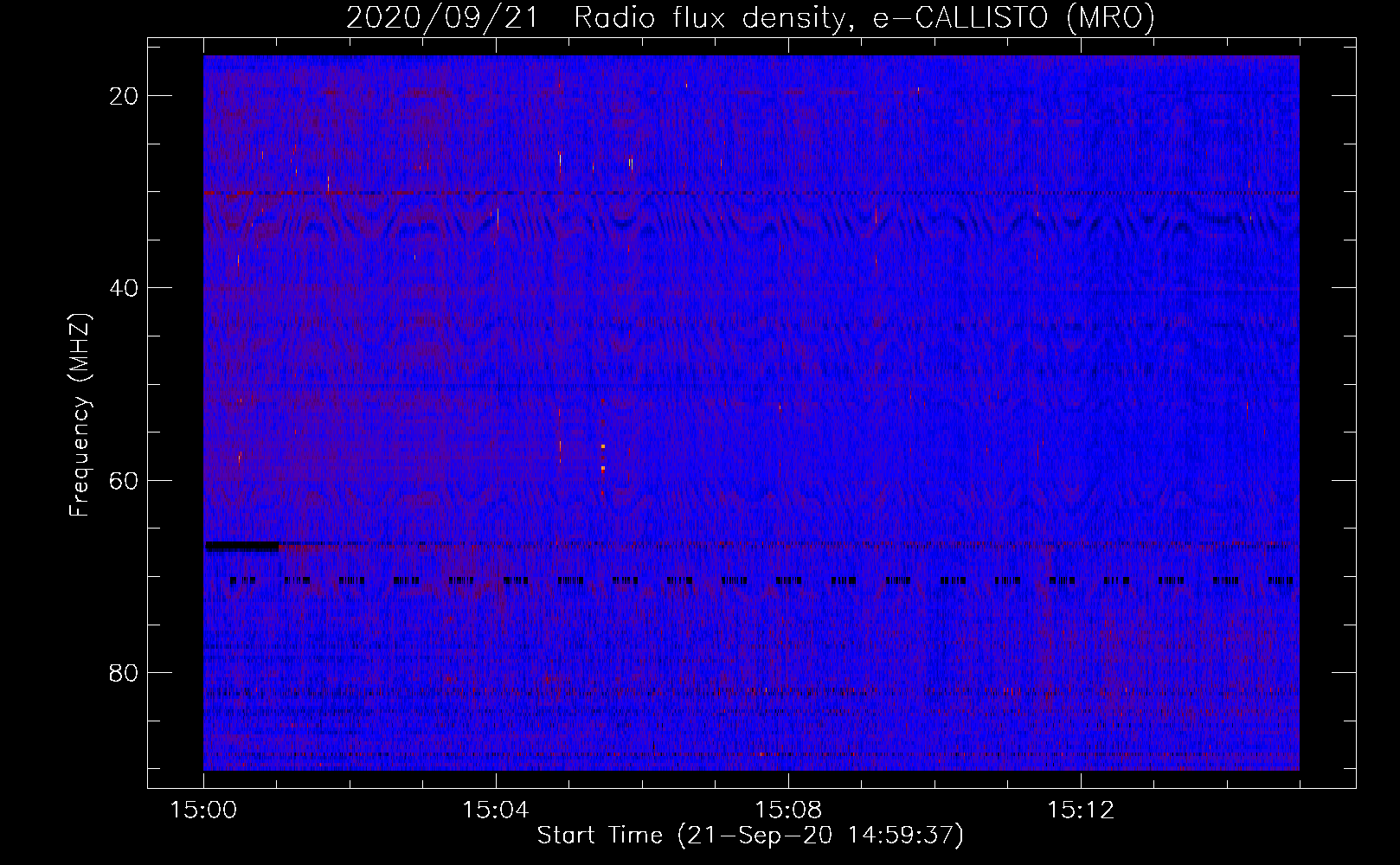Click the 15:04 time tick label
Viewport: 1400px width, 865px height.
pos(496,811)
